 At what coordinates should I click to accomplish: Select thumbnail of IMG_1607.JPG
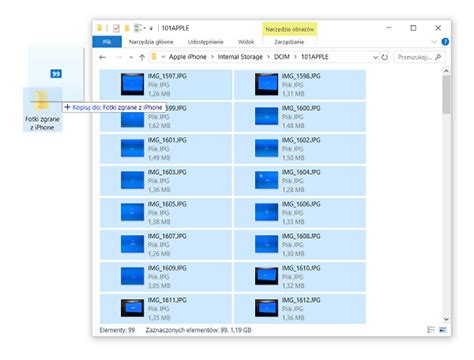coord(132,244)
